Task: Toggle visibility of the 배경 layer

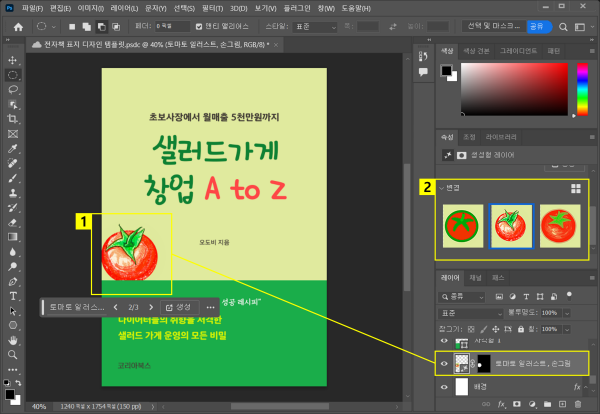Action: 445,385
